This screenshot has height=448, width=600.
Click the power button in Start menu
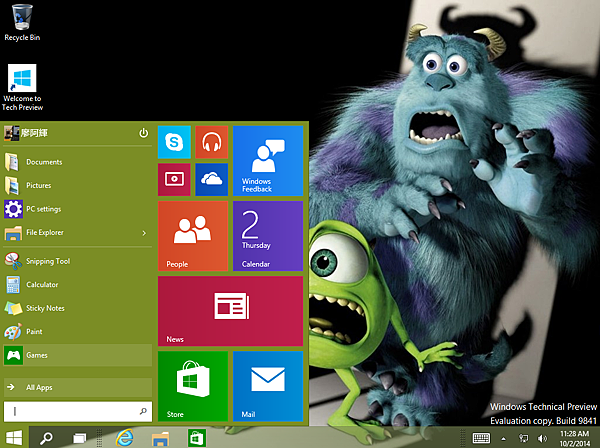point(143,133)
